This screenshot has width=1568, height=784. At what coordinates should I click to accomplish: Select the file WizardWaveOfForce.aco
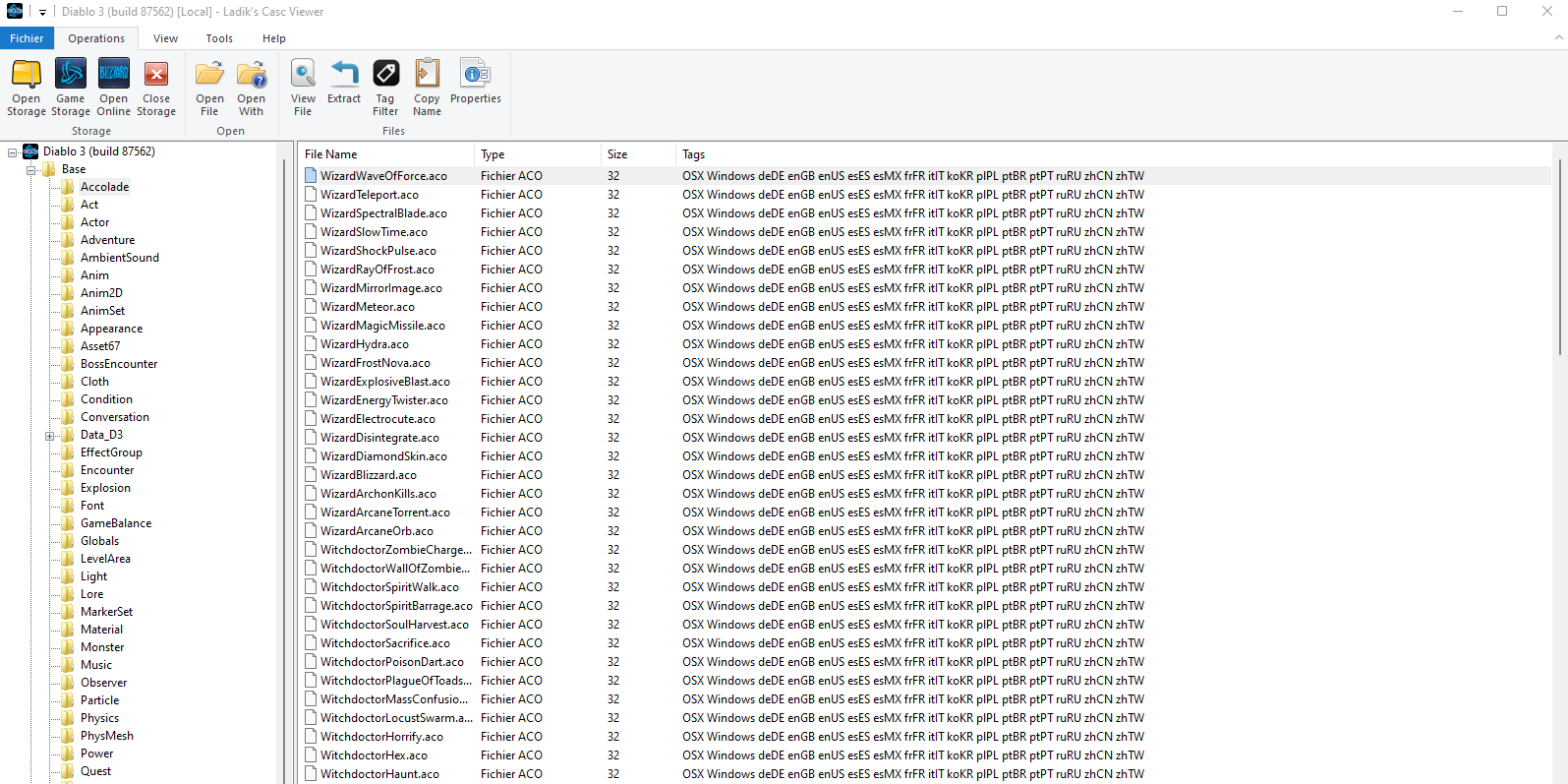tap(383, 176)
